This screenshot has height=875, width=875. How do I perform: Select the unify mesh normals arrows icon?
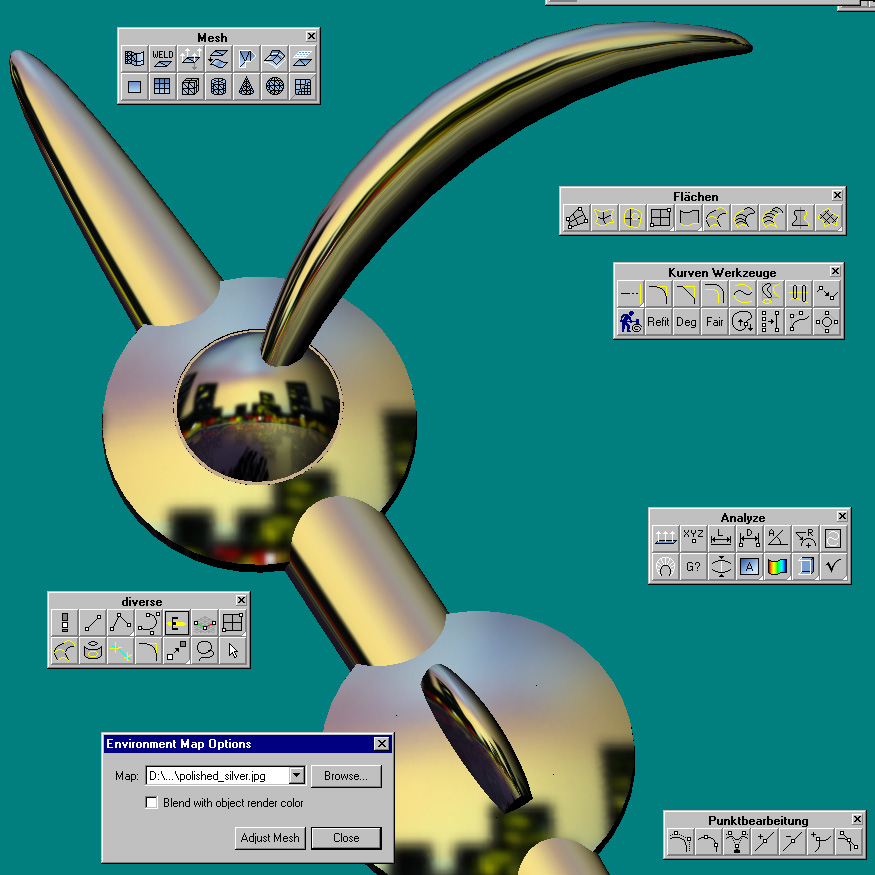190,58
